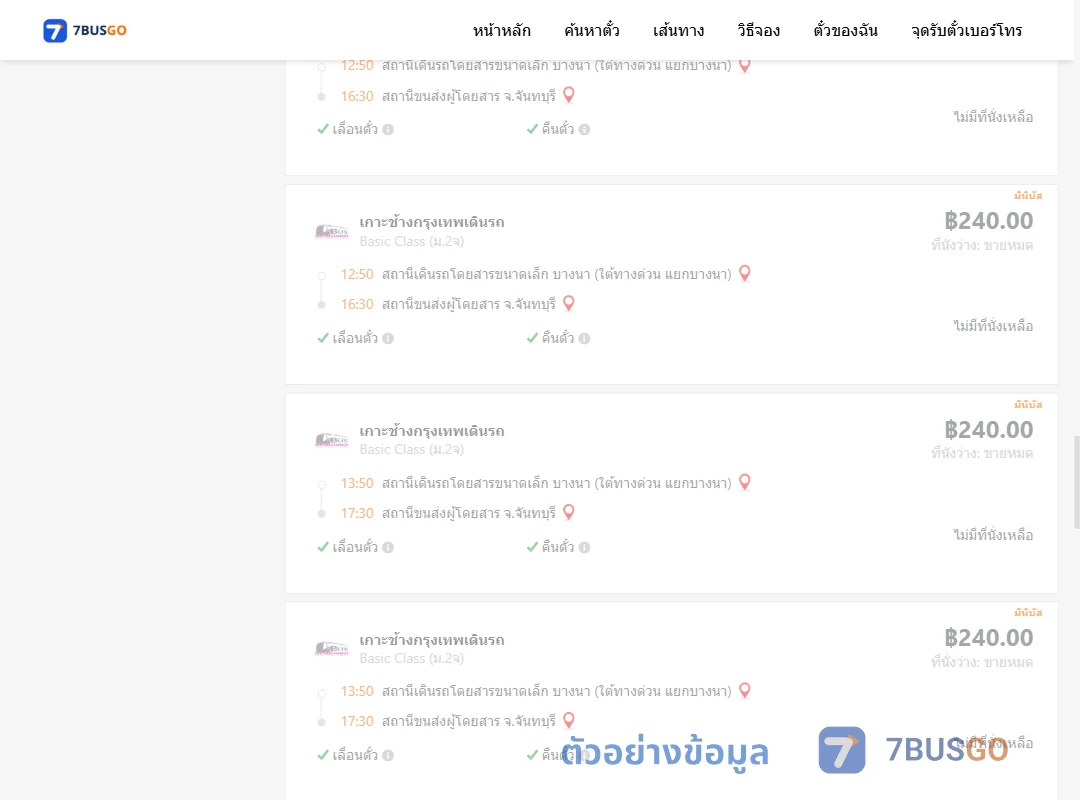Click the จันทบุรี map pin in the bottom 13:50 card
The image size is (1080, 800).
tap(569, 720)
